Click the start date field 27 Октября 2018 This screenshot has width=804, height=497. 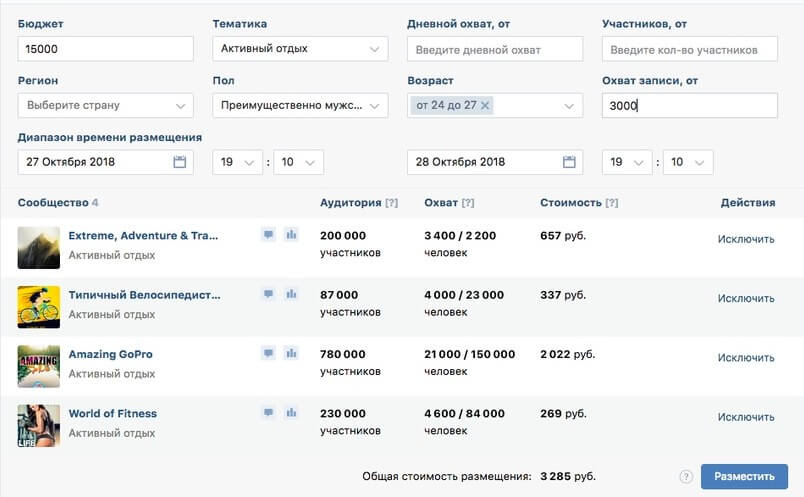[x=106, y=162]
